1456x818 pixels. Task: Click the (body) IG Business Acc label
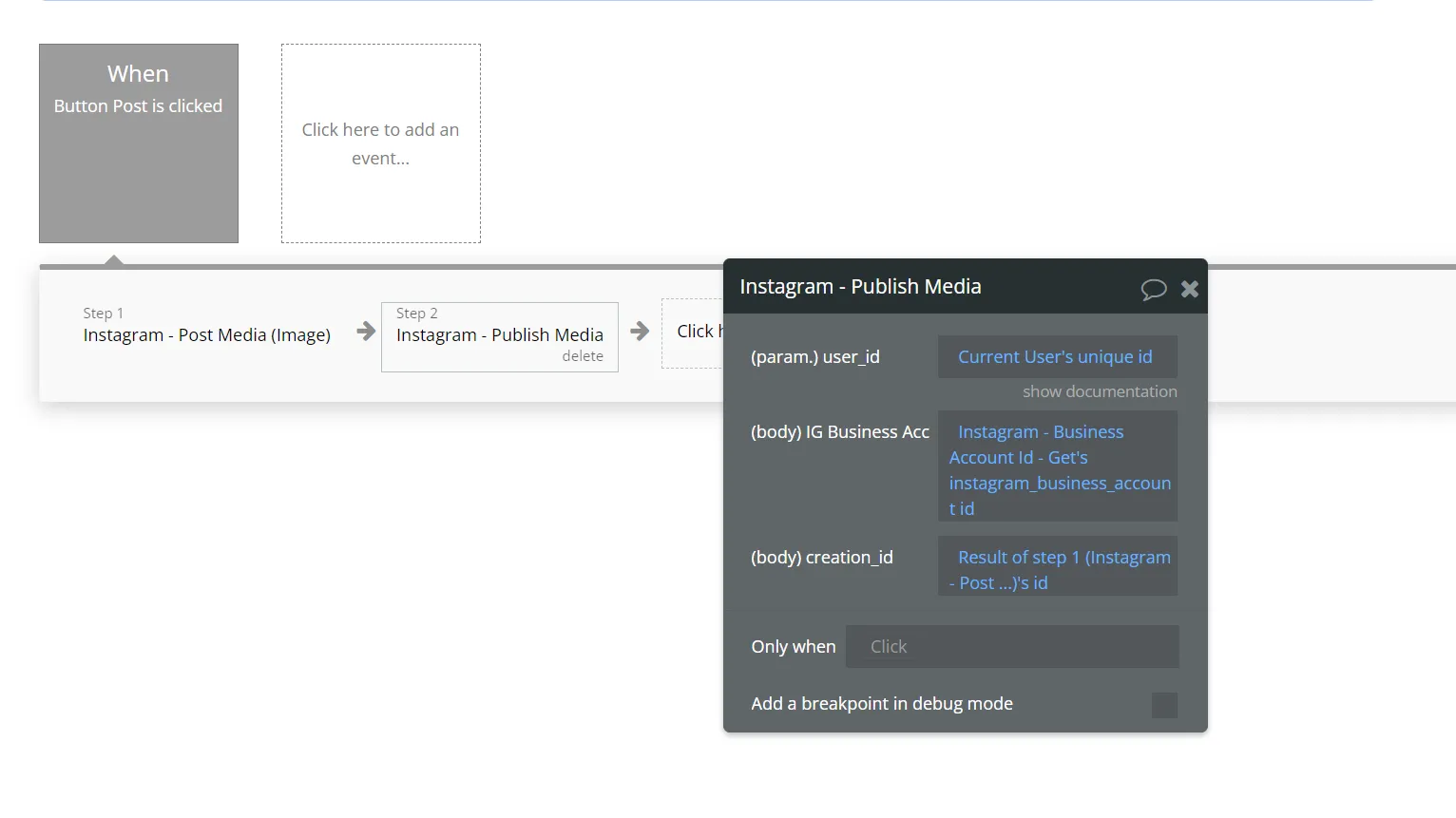coord(840,431)
